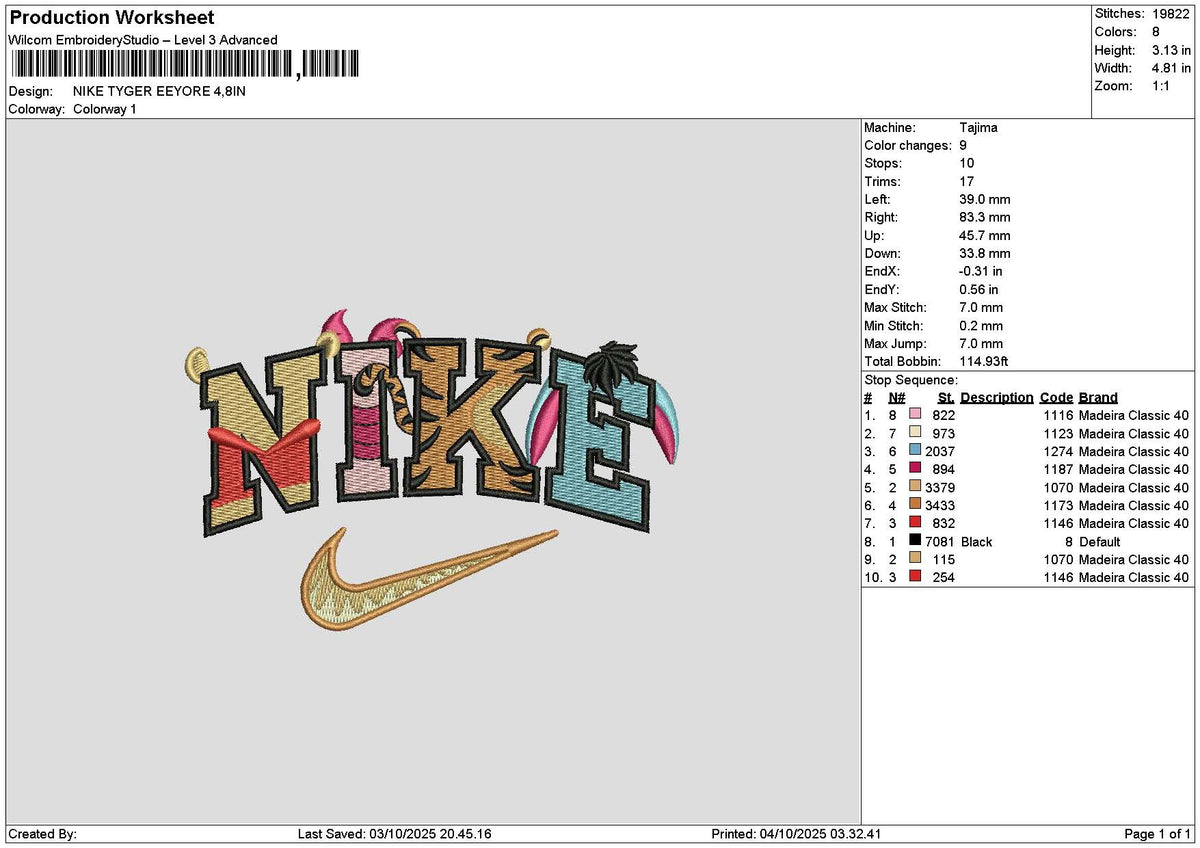The width and height of the screenshot is (1200, 848).
Task: Click the design name 'NIKE TYGER EEYORE 4,8IN'
Action: 159,91
